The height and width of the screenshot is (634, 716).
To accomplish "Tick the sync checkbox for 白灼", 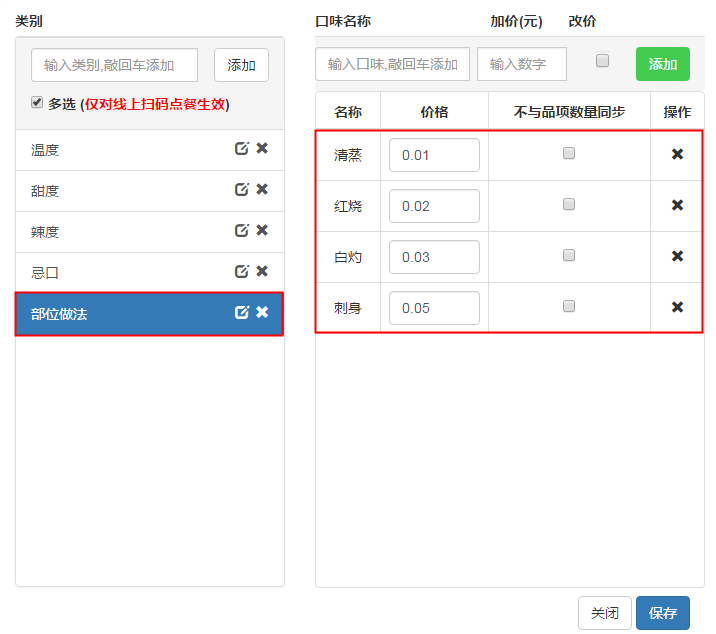I will tap(569, 256).
